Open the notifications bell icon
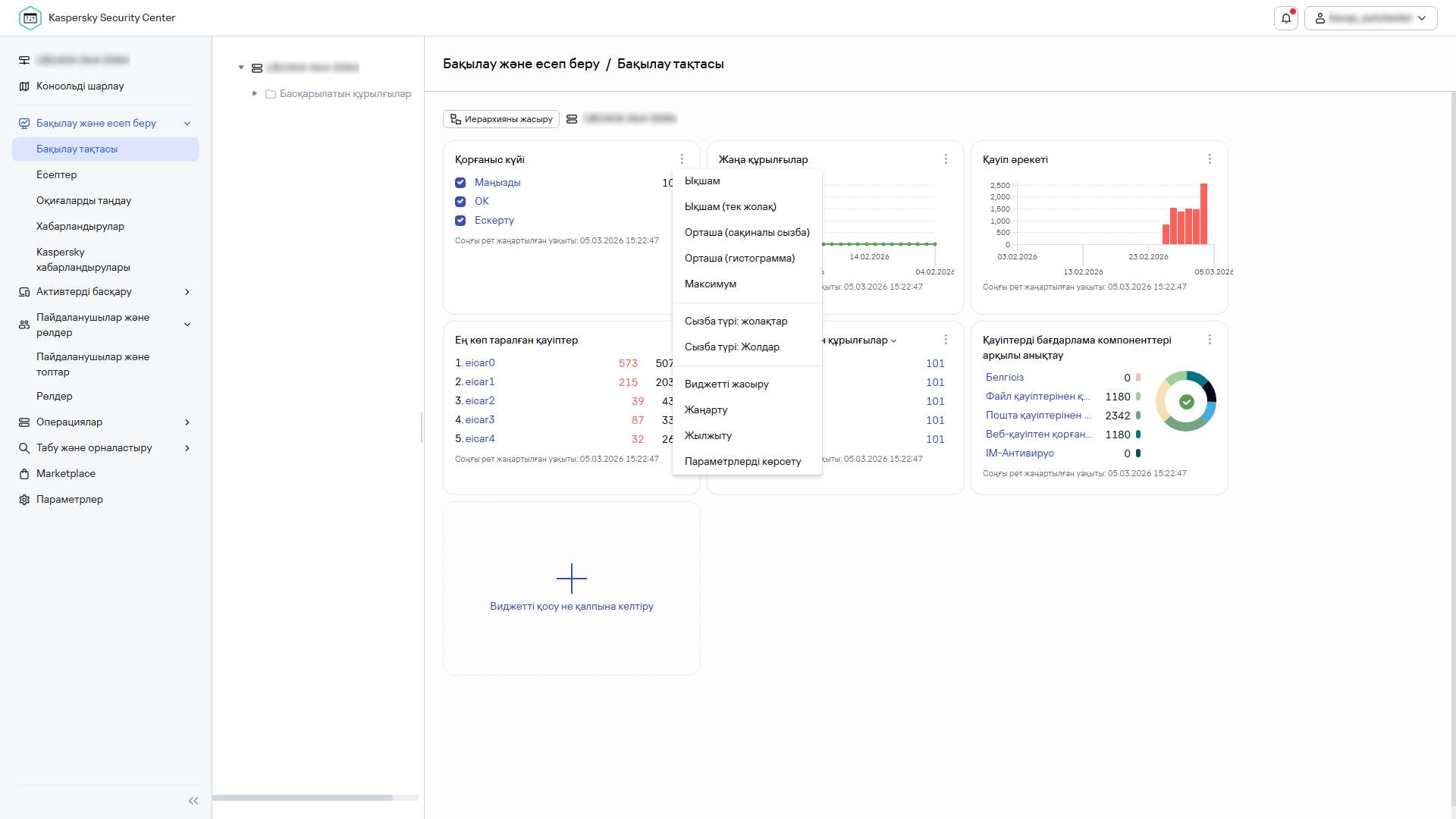This screenshot has height=819, width=1456. 1286,18
